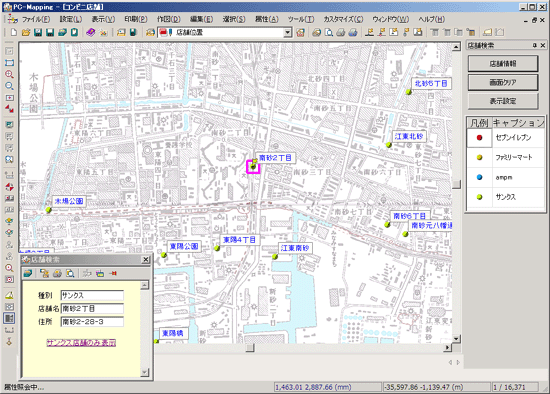
Task: Click the highlighted pressed icon in left toolbar
Action: coord(9,318)
